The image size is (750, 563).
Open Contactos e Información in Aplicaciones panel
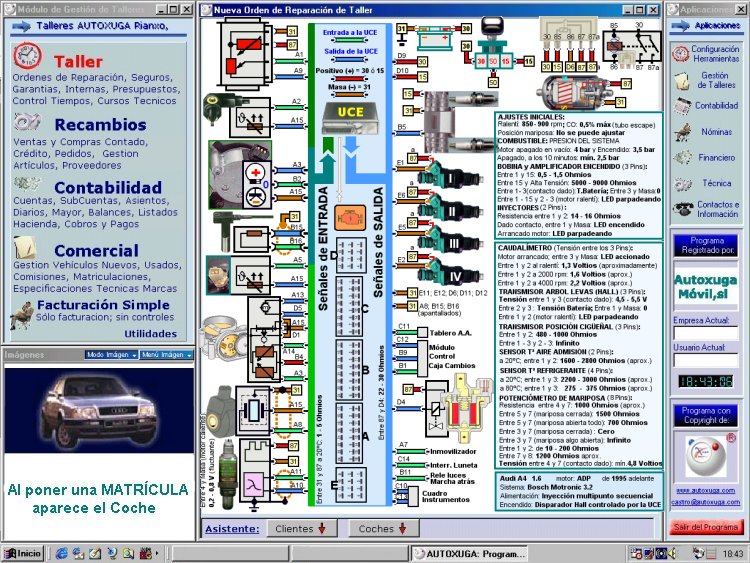[x=706, y=209]
